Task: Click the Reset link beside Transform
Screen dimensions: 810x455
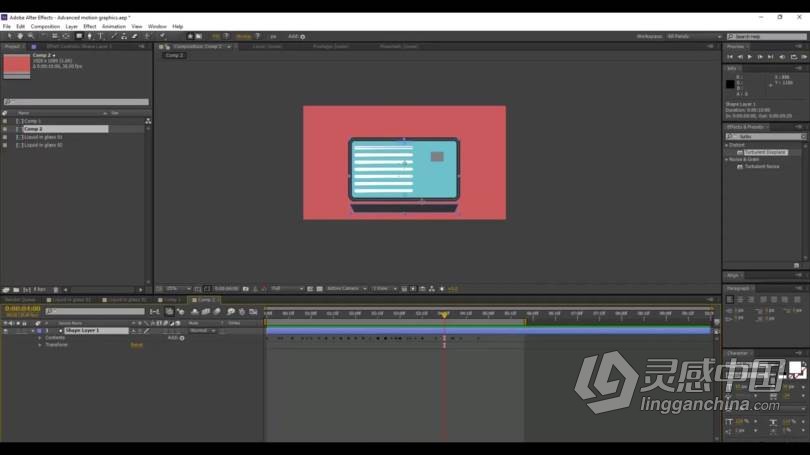Action: pyautogui.click(x=136, y=344)
